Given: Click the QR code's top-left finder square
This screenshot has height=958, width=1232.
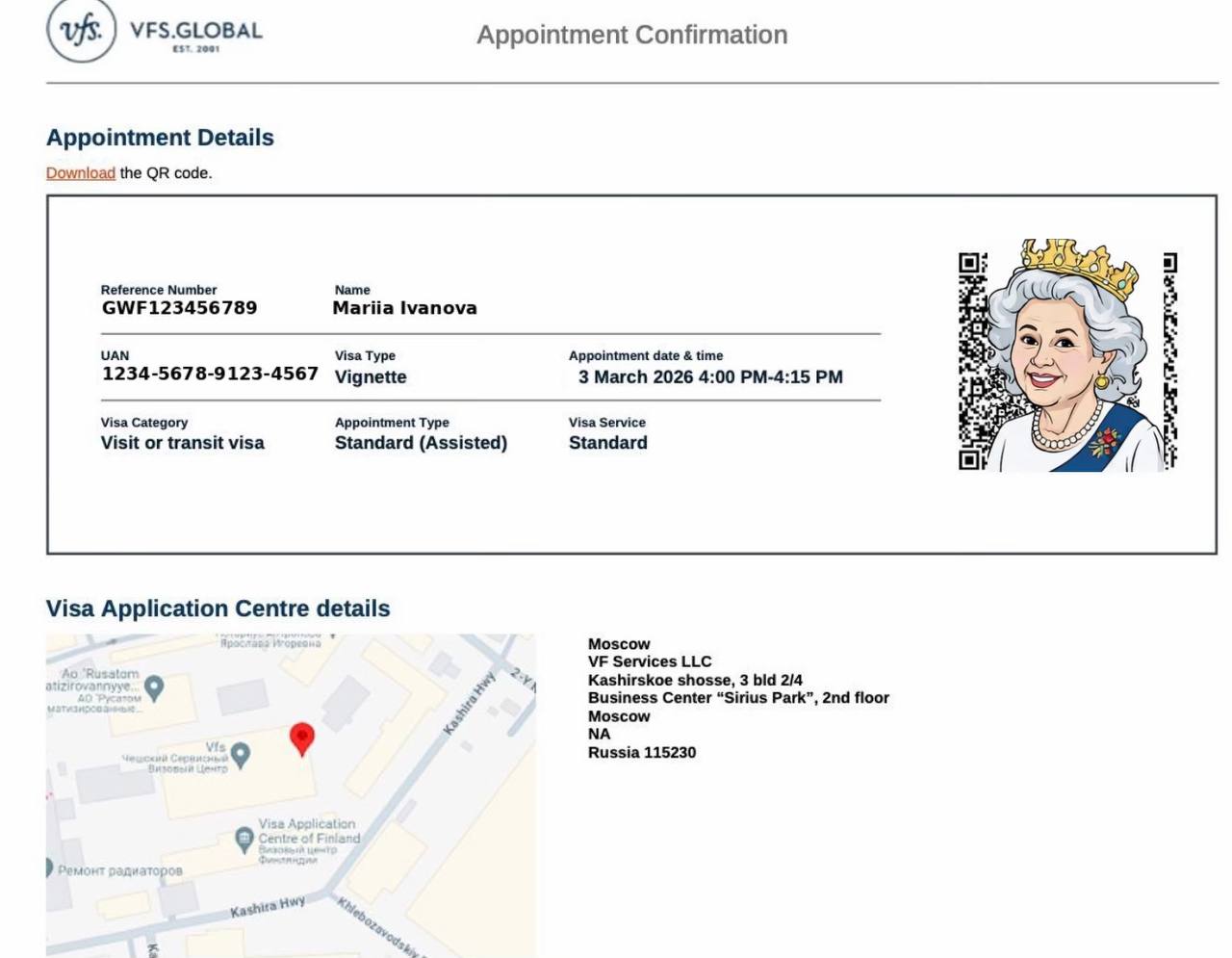Looking at the screenshot, I should coord(970,263).
